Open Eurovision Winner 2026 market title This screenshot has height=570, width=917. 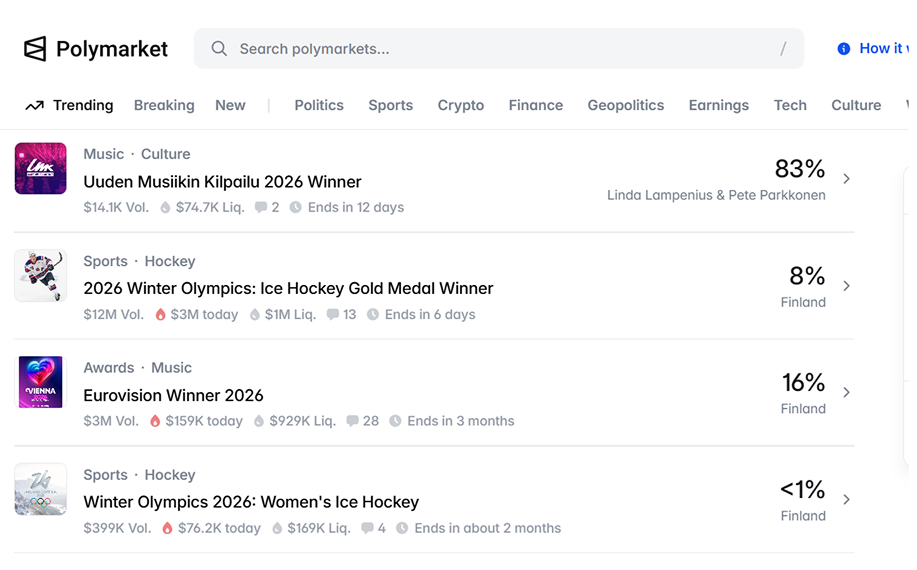[173, 395]
